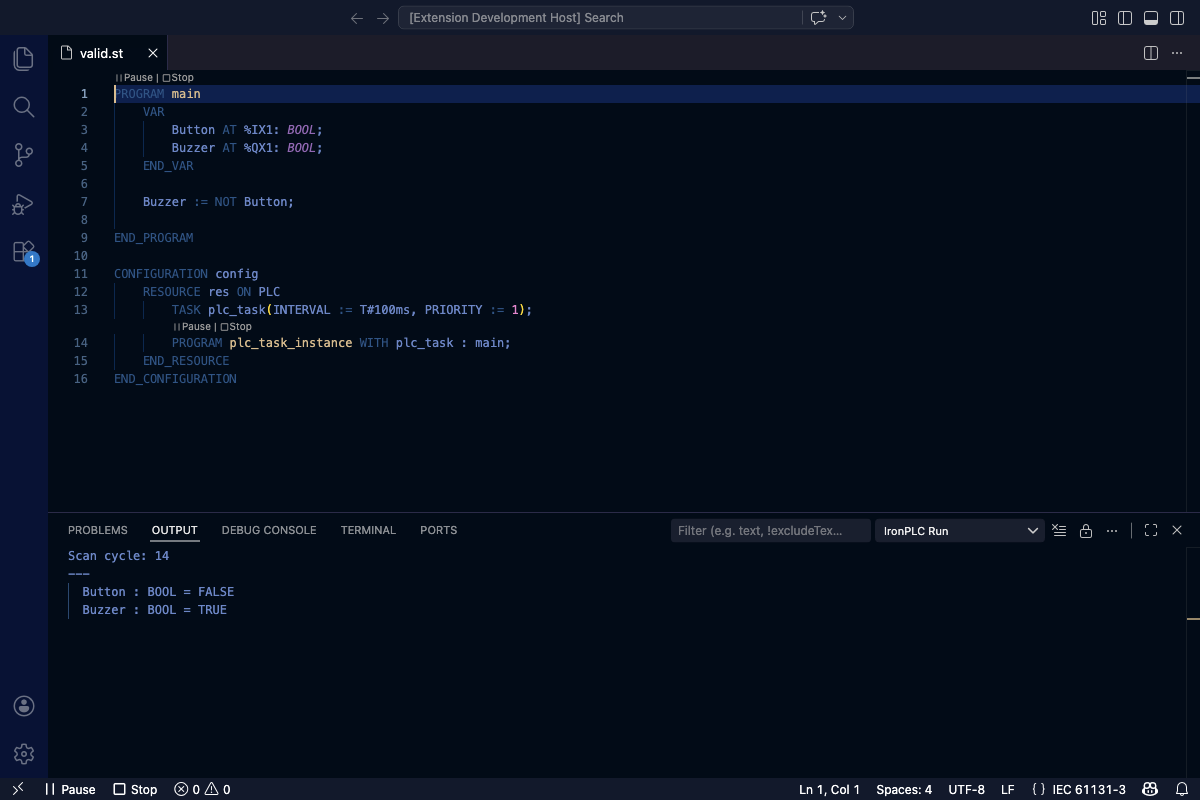The width and height of the screenshot is (1200, 800).
Task: Click the output Filter input field
Action: point(770,531)
